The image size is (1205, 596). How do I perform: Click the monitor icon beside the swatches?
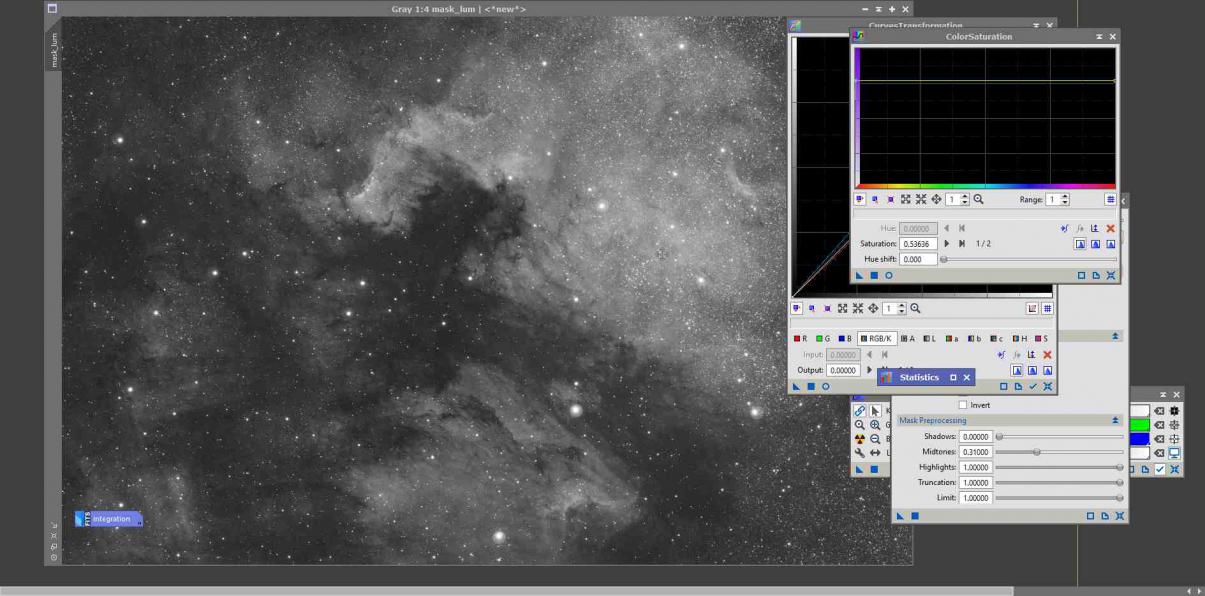coord(1174,453)
